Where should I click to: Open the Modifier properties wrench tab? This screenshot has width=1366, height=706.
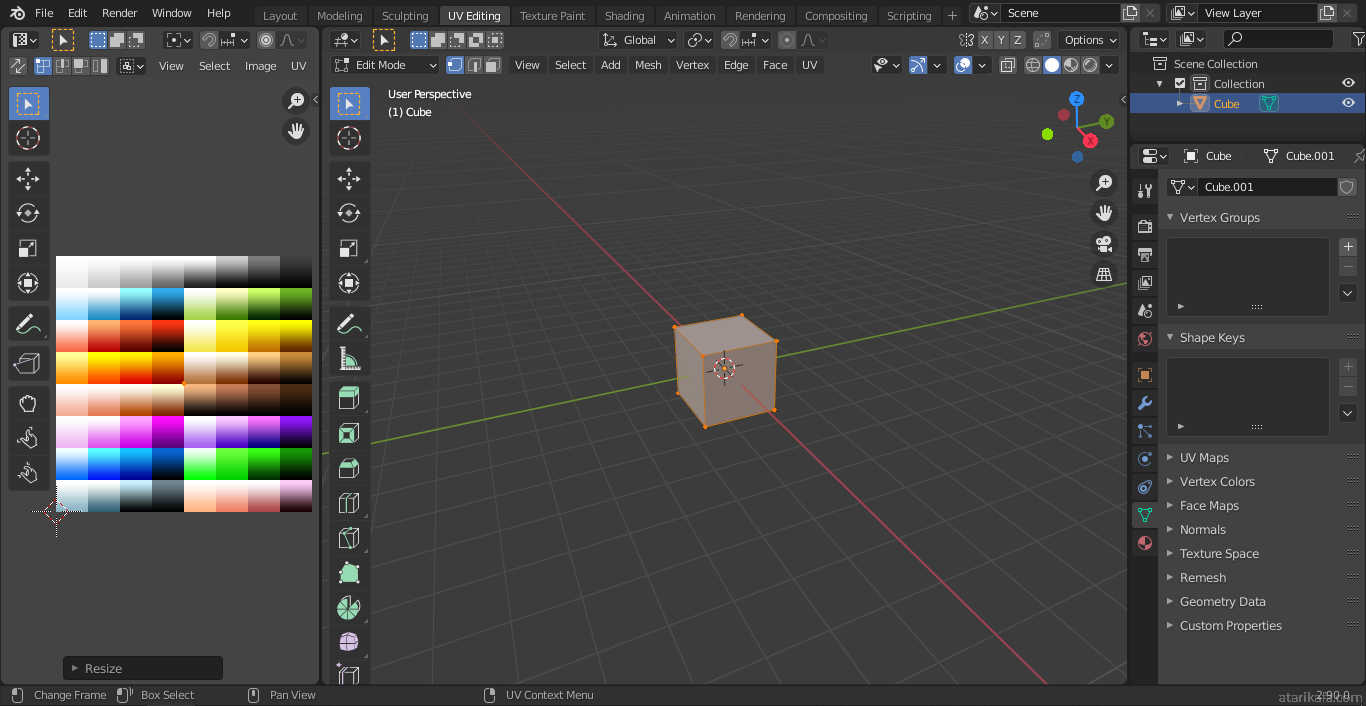coord(1145,404)
